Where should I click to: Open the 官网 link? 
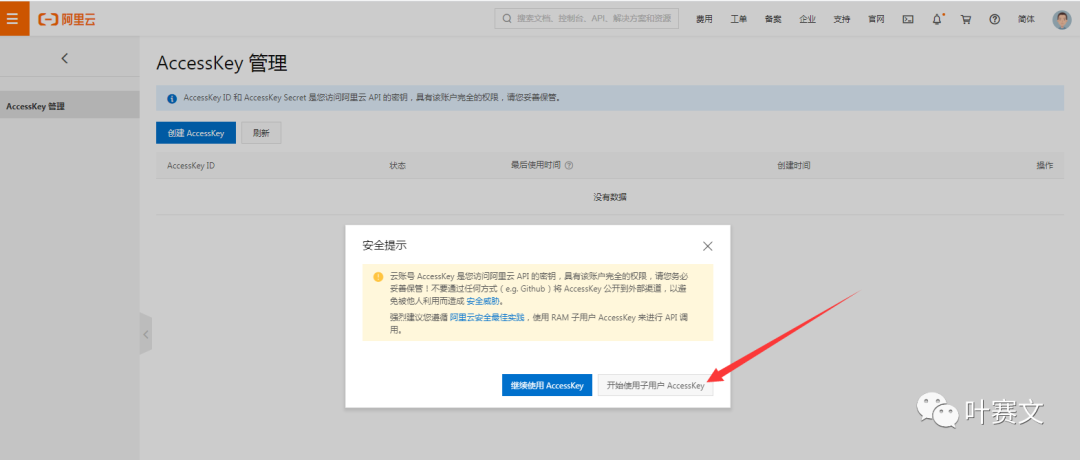coord(876,19)
